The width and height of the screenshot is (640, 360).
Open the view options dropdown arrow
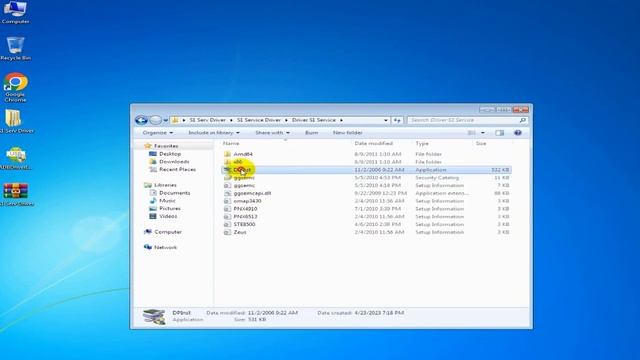483,133
